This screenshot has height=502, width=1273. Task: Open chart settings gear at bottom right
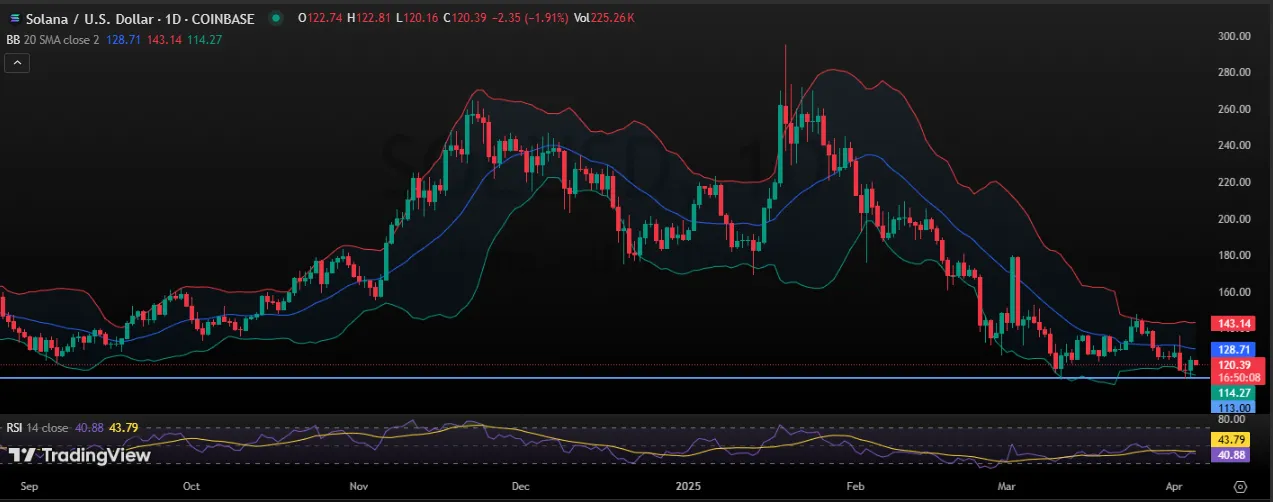click(x=1241, y=486)
